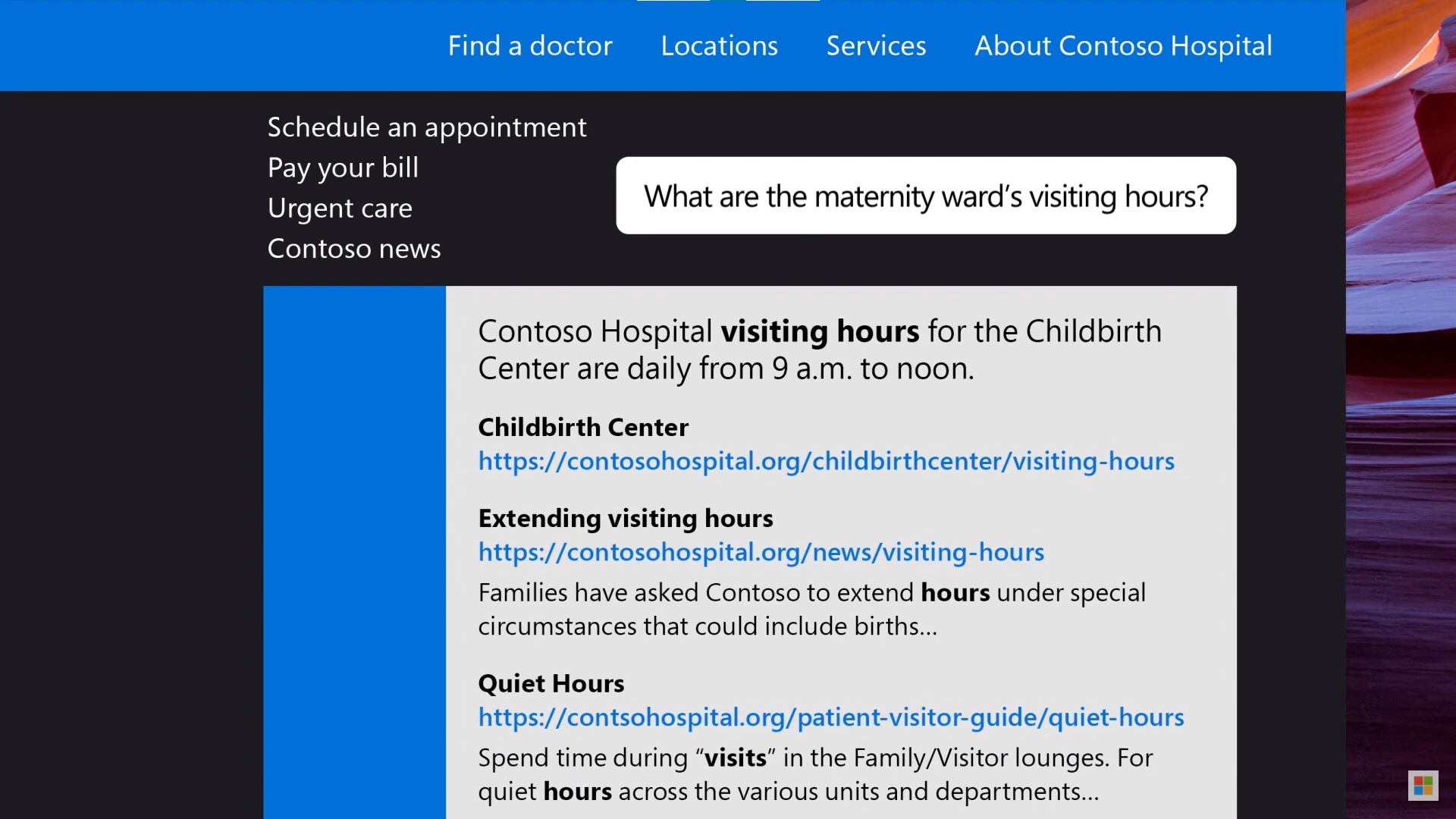
Task: Open the Extending visiting hours result title
Action: pyautogui.click(x=626, y=519)
